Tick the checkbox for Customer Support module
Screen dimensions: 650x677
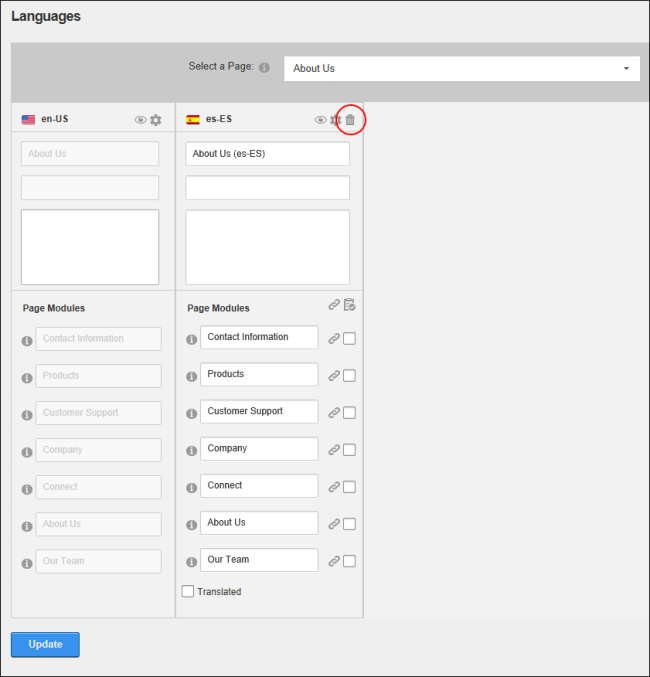point(349,413)
